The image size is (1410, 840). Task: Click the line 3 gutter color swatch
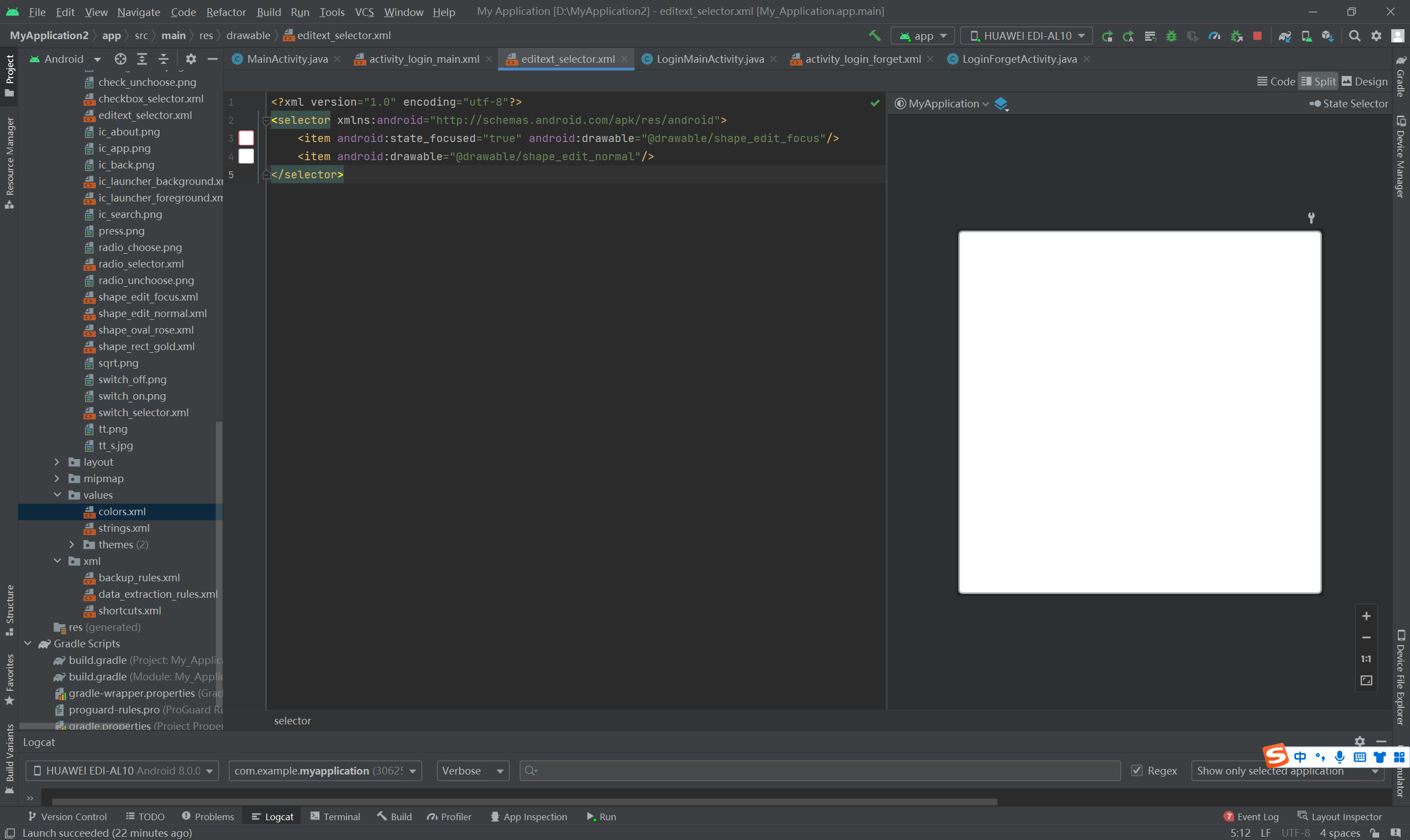246,138
